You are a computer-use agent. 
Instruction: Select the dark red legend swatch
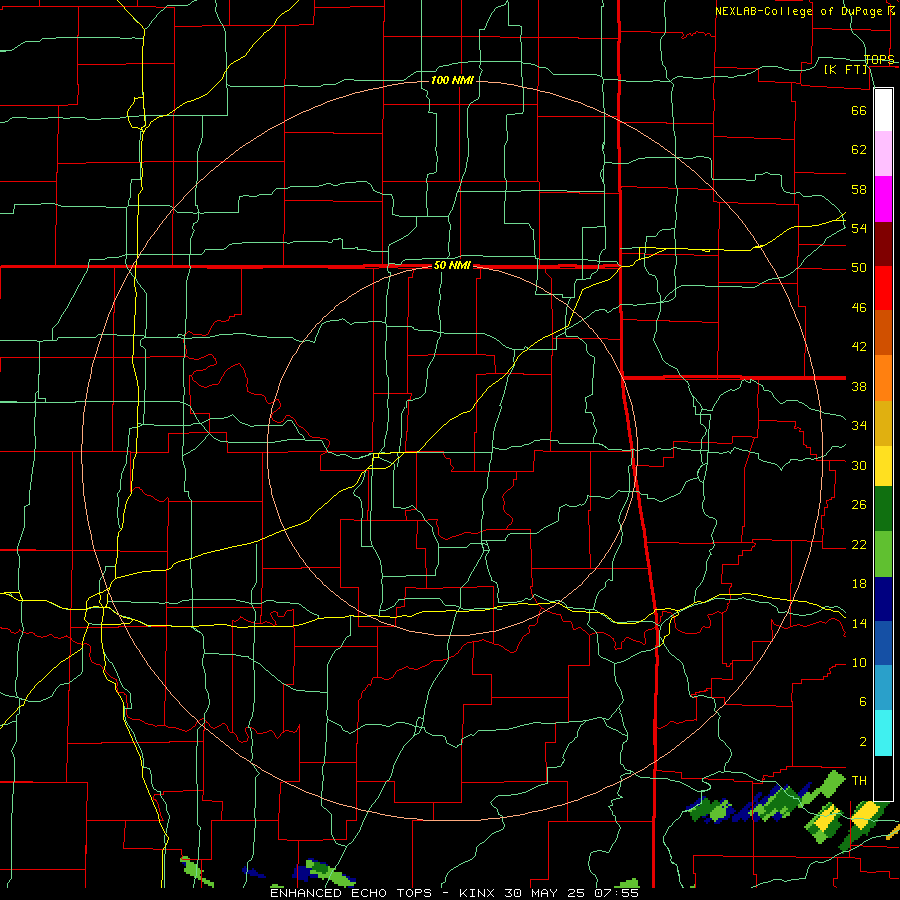point(883,244)
